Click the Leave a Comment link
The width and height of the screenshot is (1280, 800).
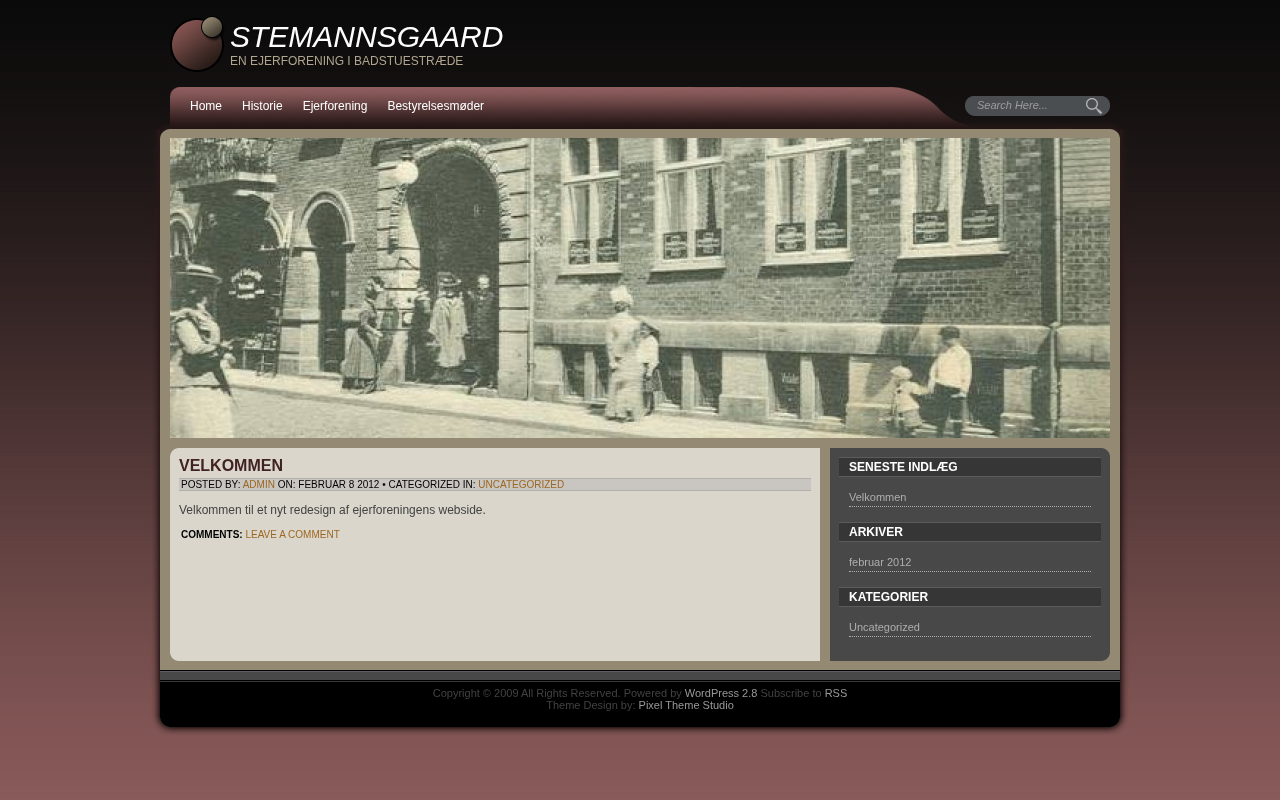click(292, 534)
